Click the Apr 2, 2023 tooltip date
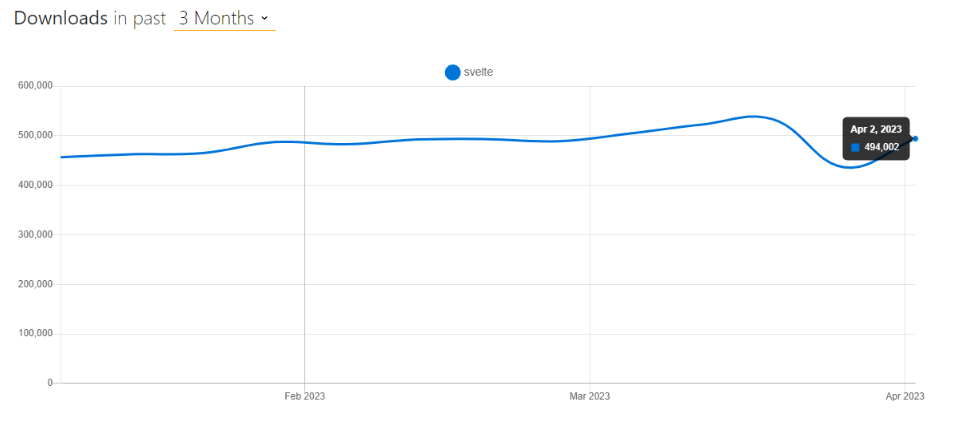 tap(876, 129)
